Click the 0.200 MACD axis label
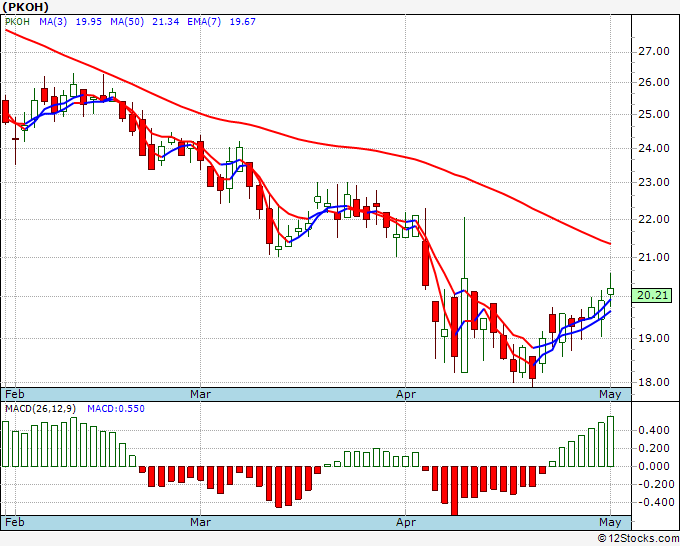 point(654,448)
